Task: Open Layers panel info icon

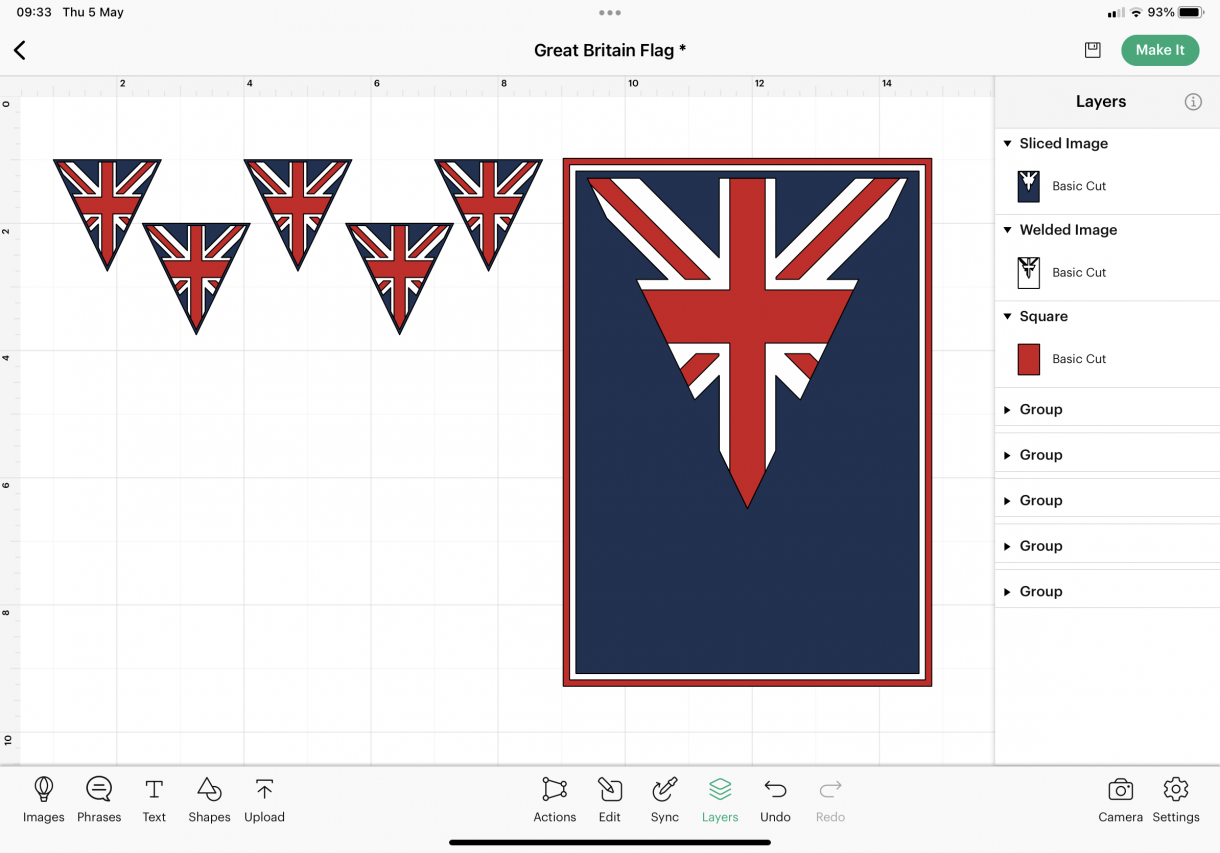Action: [1193, 102]
